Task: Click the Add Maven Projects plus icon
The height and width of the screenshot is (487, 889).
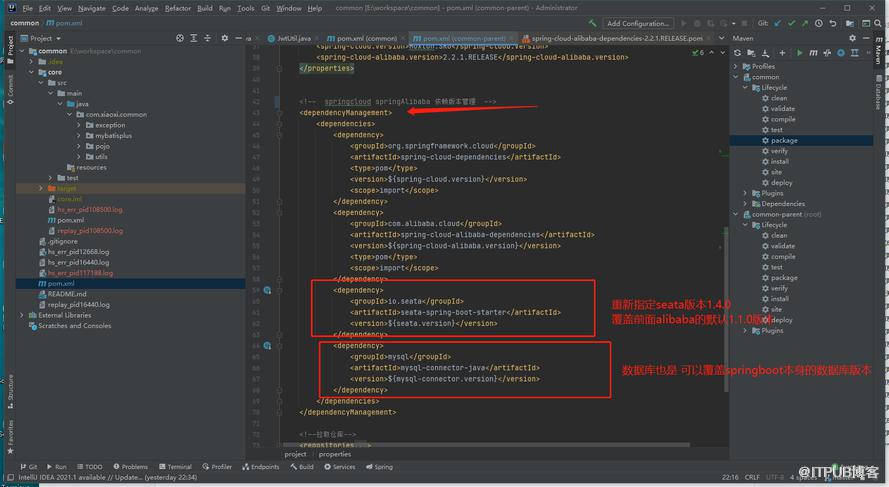Action: tap(782, 53)
